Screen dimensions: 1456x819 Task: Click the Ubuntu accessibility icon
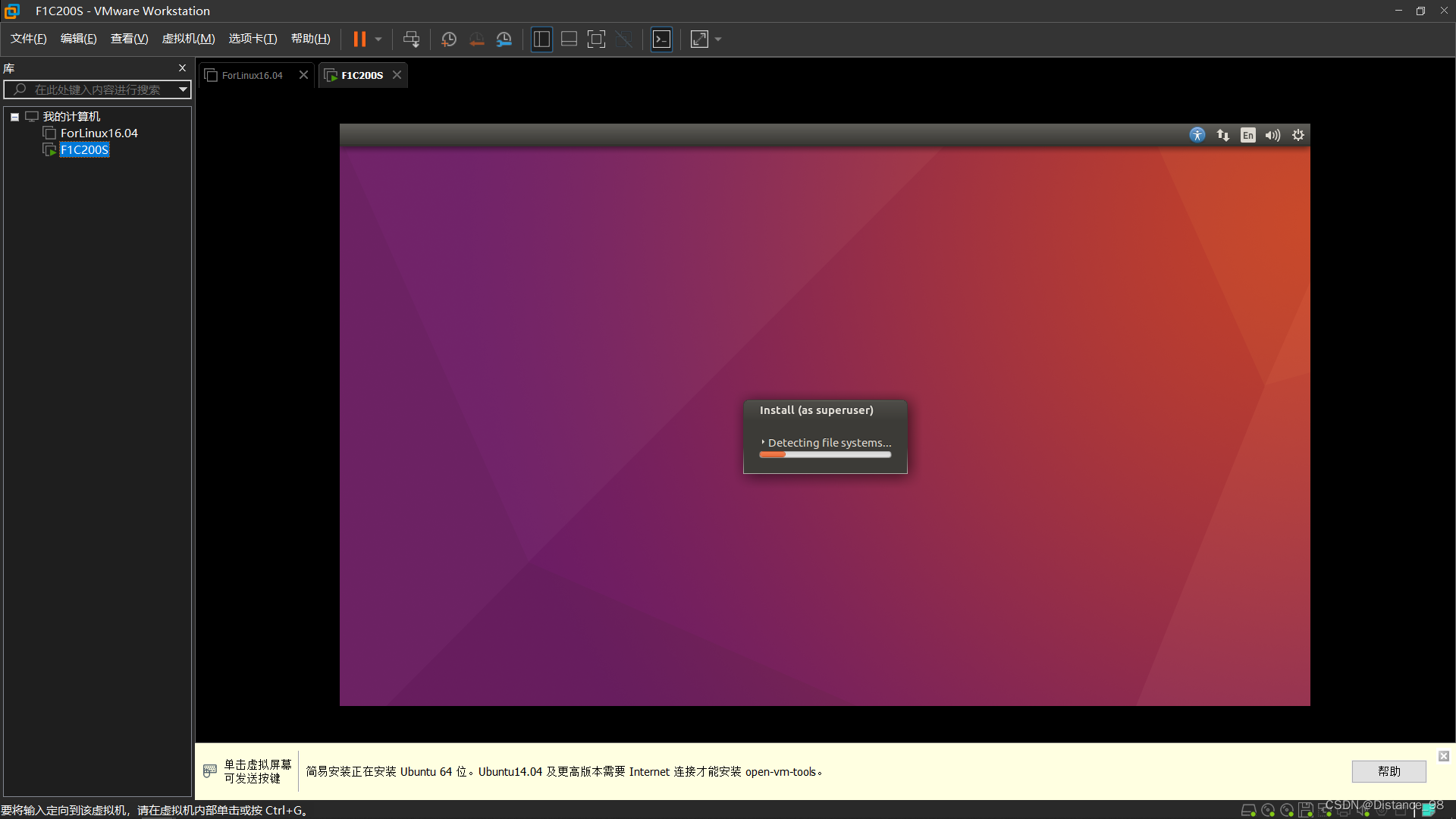pos(1197,135)
